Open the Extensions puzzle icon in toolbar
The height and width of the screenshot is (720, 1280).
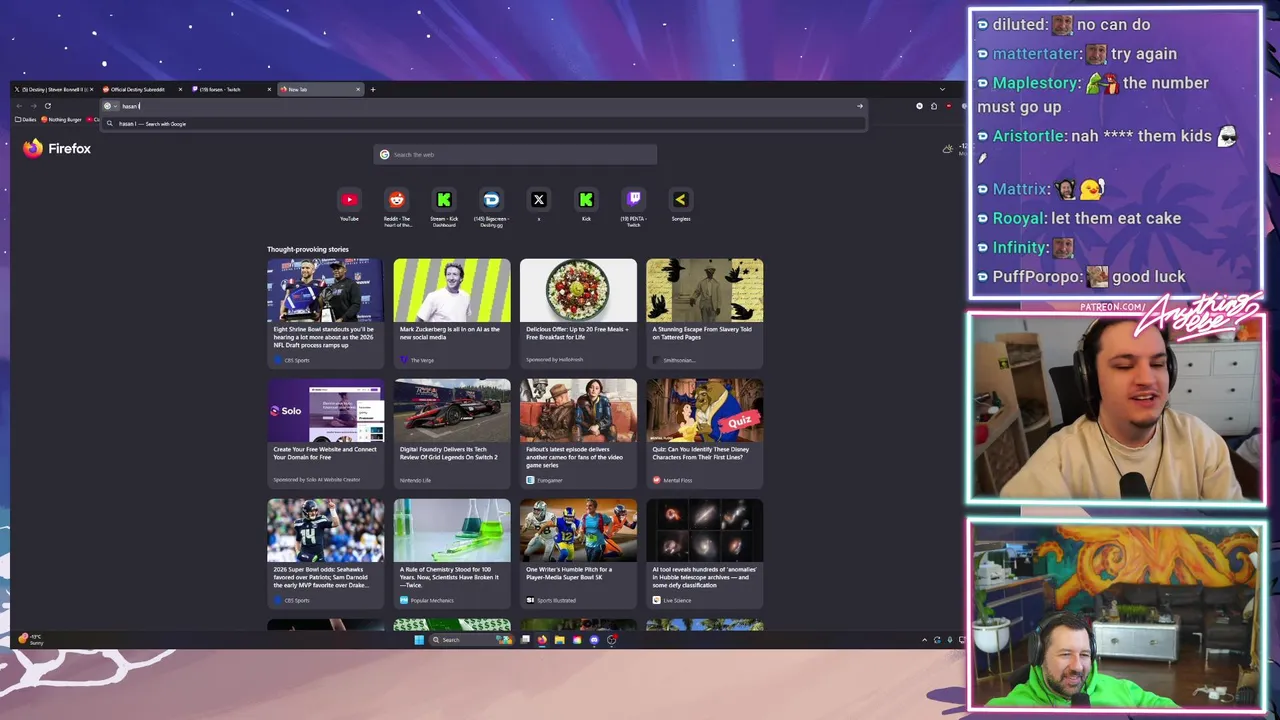pos(934,106)
